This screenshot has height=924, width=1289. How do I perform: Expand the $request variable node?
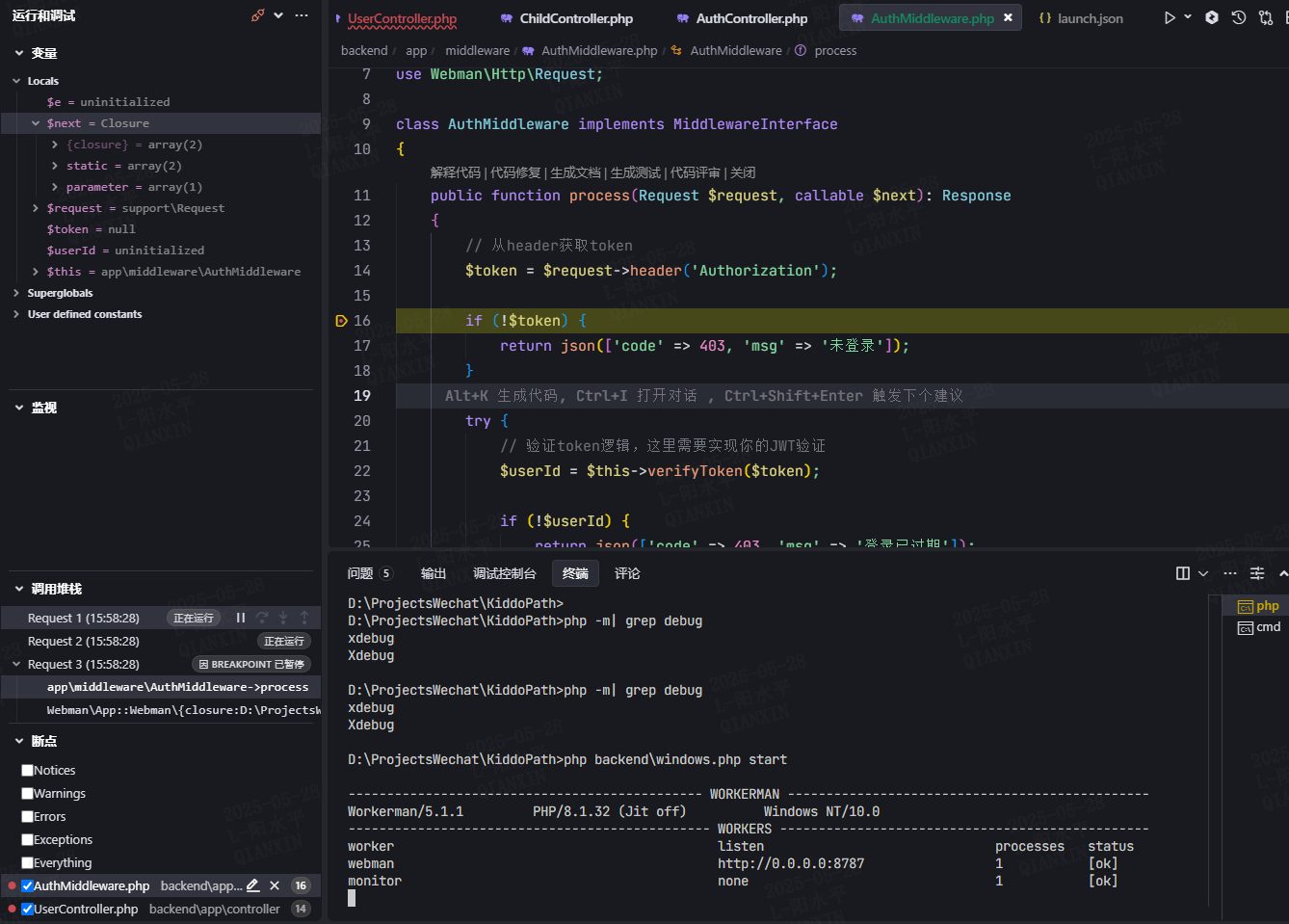pyautogui.click(x=36, y=208)
